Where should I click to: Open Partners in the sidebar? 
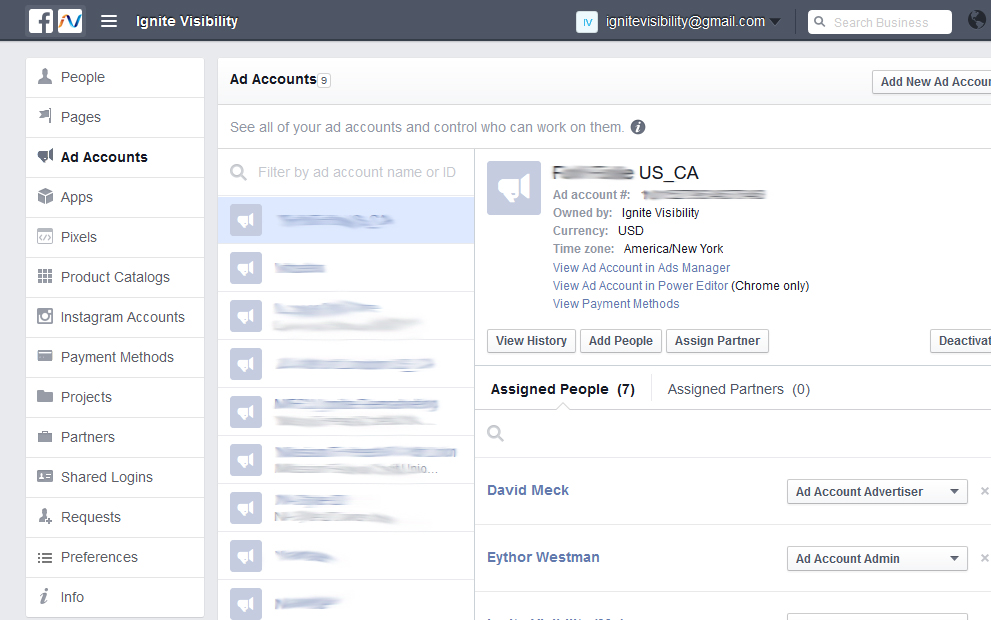[115, 437]
